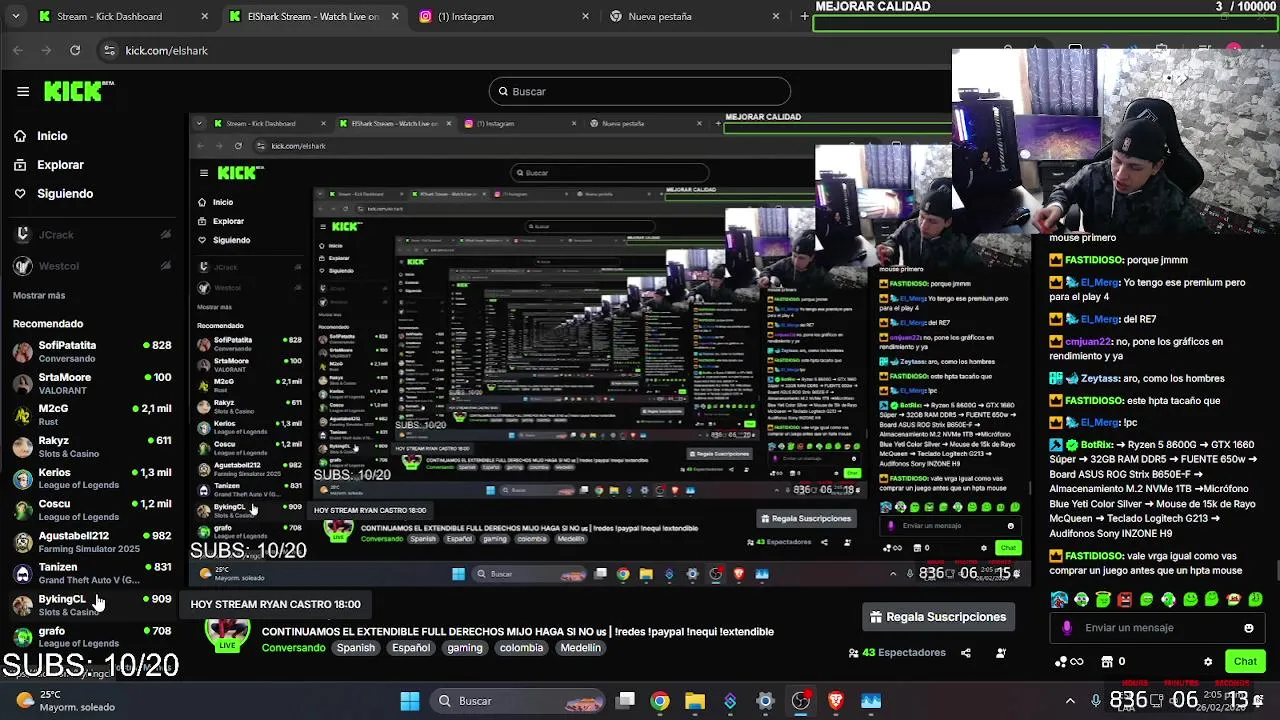Open the chat shop icon showing 0
The image size is (1280, 720).
[1113, 661]
